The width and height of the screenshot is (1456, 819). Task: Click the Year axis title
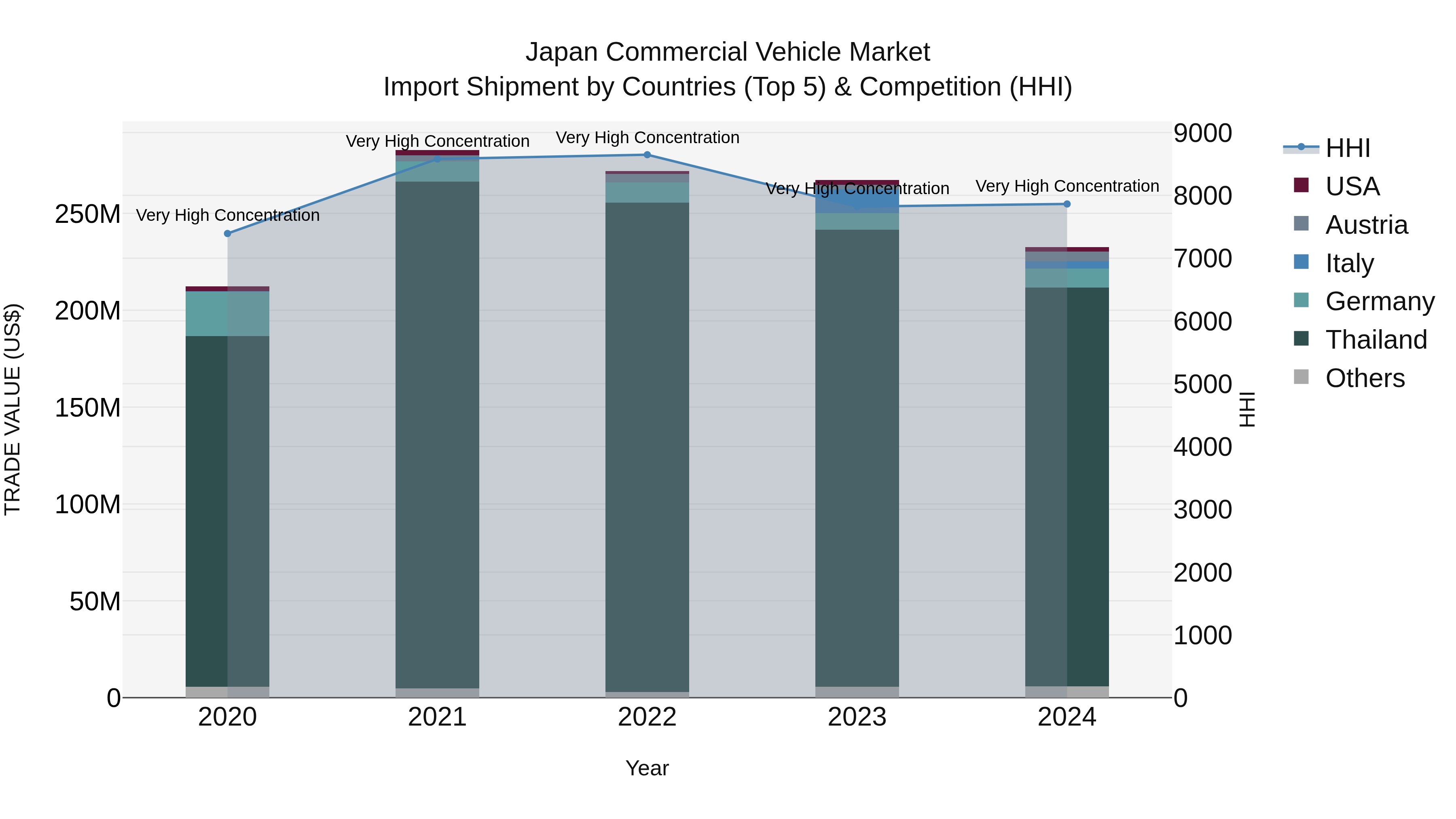click(x=647, y=768)
